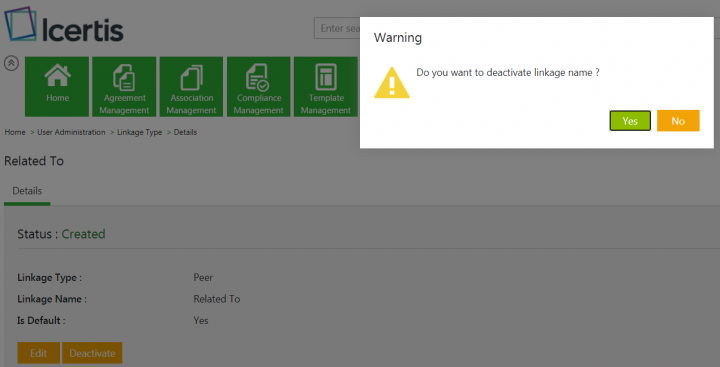The width and height of the screenshot is (720, 367).
Task: Open the Association Management tile
Action: tap(191, 86)
